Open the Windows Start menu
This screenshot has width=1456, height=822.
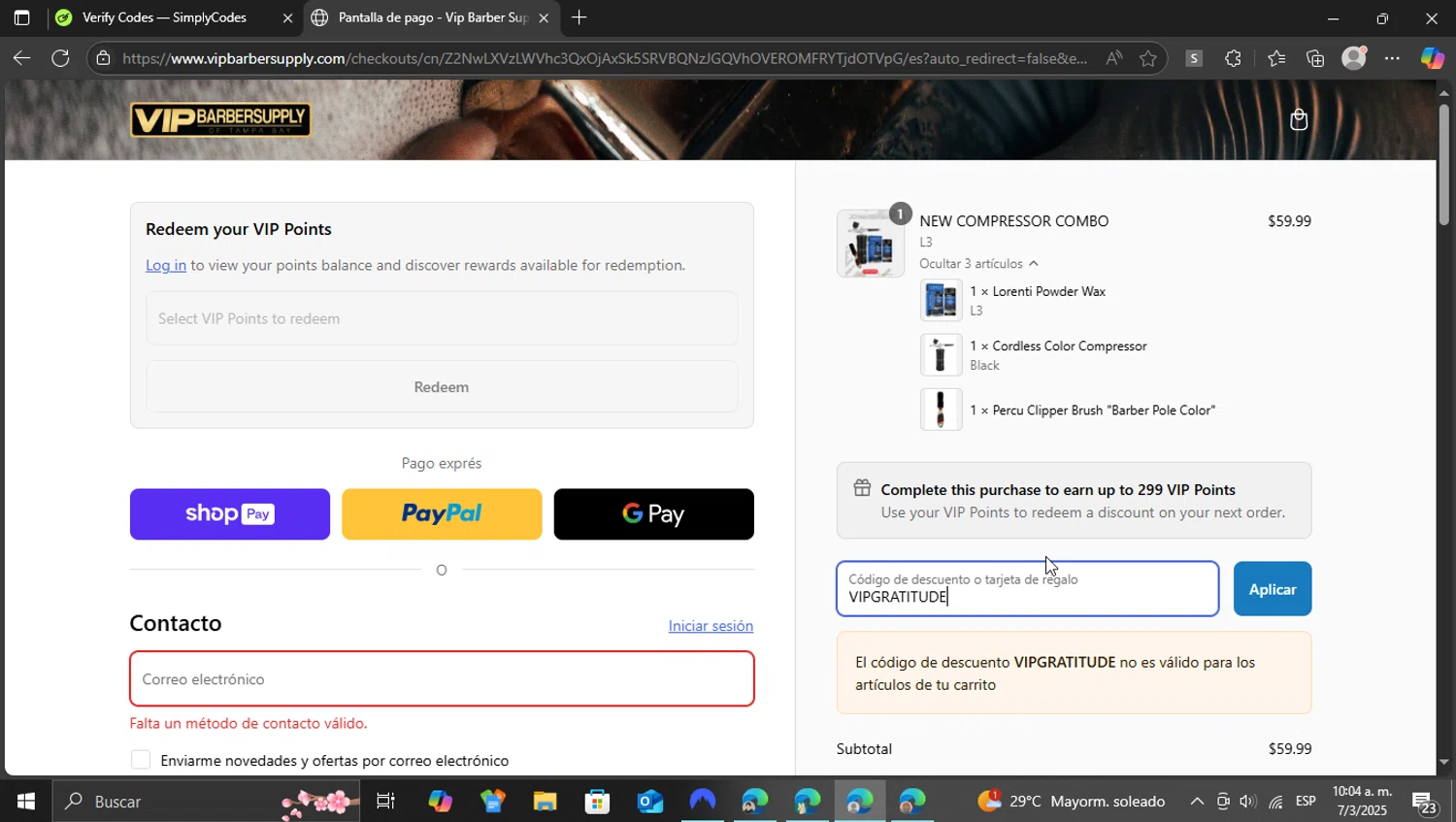coord(26,802)
